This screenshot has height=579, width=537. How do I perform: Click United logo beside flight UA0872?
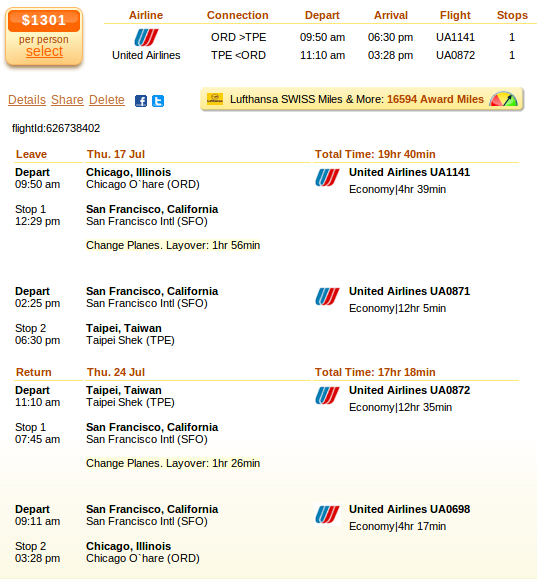pyautogui.click(x=327, y=395)
